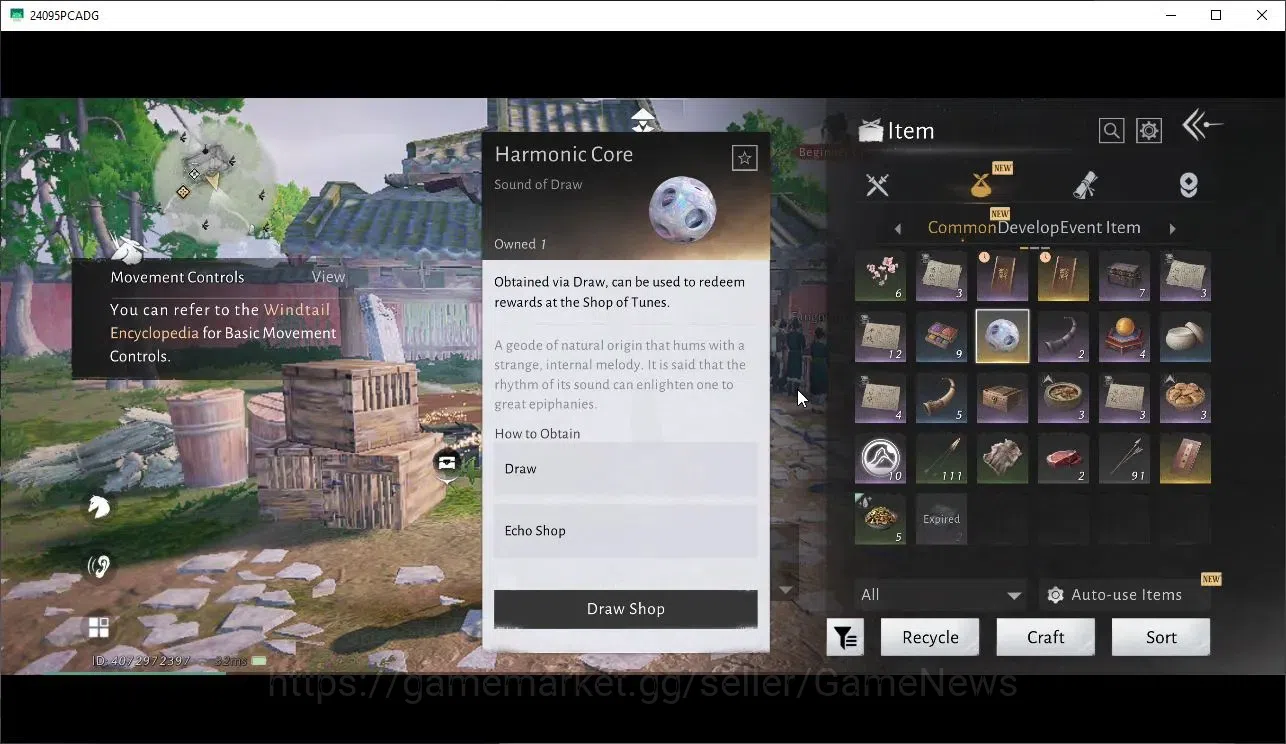Screen dimensions: 1286x744
Task: Open inventory settings gear icon
Action: (1149, 130)
